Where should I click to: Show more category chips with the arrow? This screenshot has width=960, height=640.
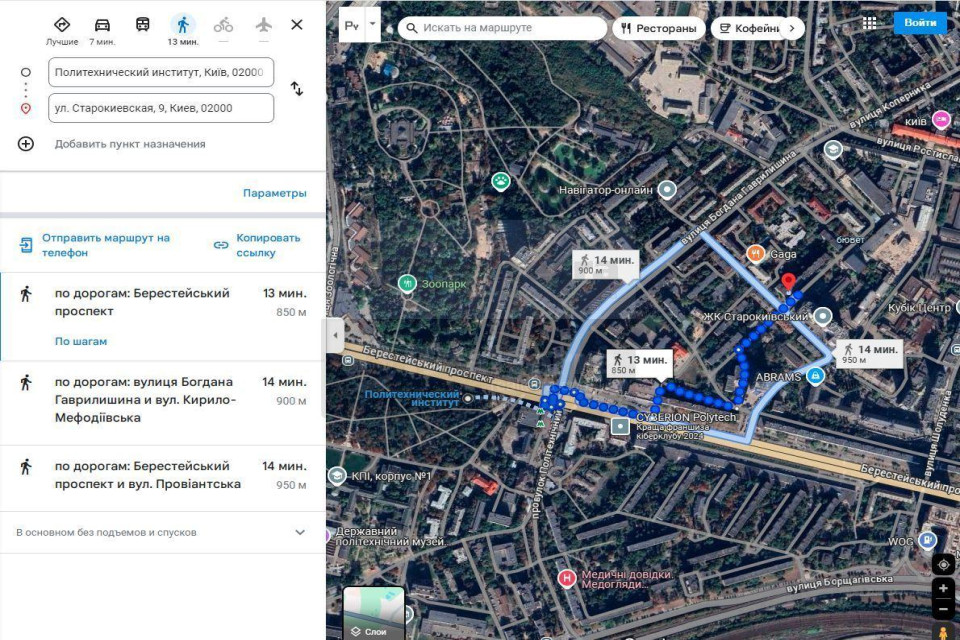click(792, 28)
